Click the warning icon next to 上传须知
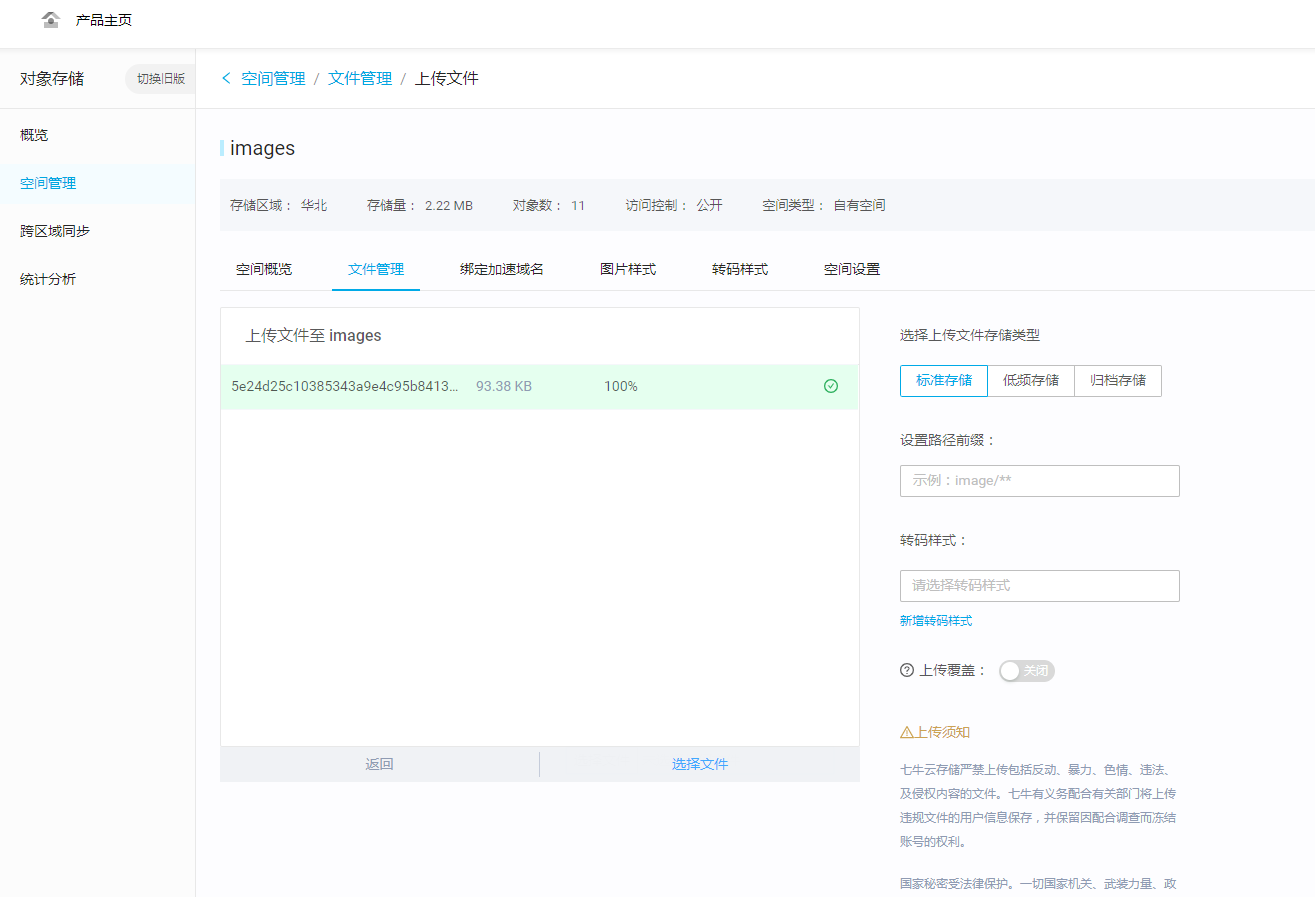The width and height of the screenshot is (1315, 897). click(907, 732)
